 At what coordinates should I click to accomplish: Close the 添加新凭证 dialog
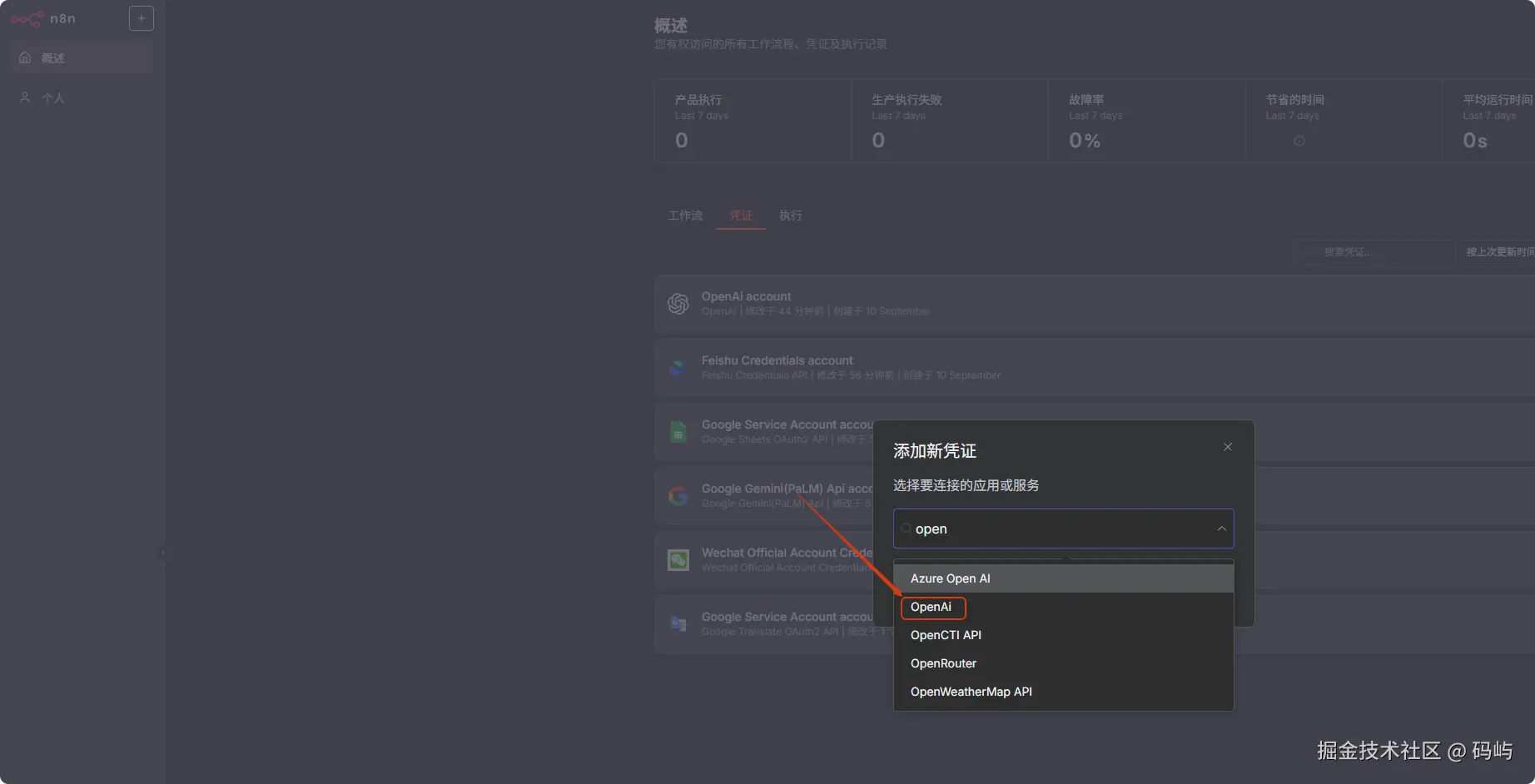point(1228,447)
